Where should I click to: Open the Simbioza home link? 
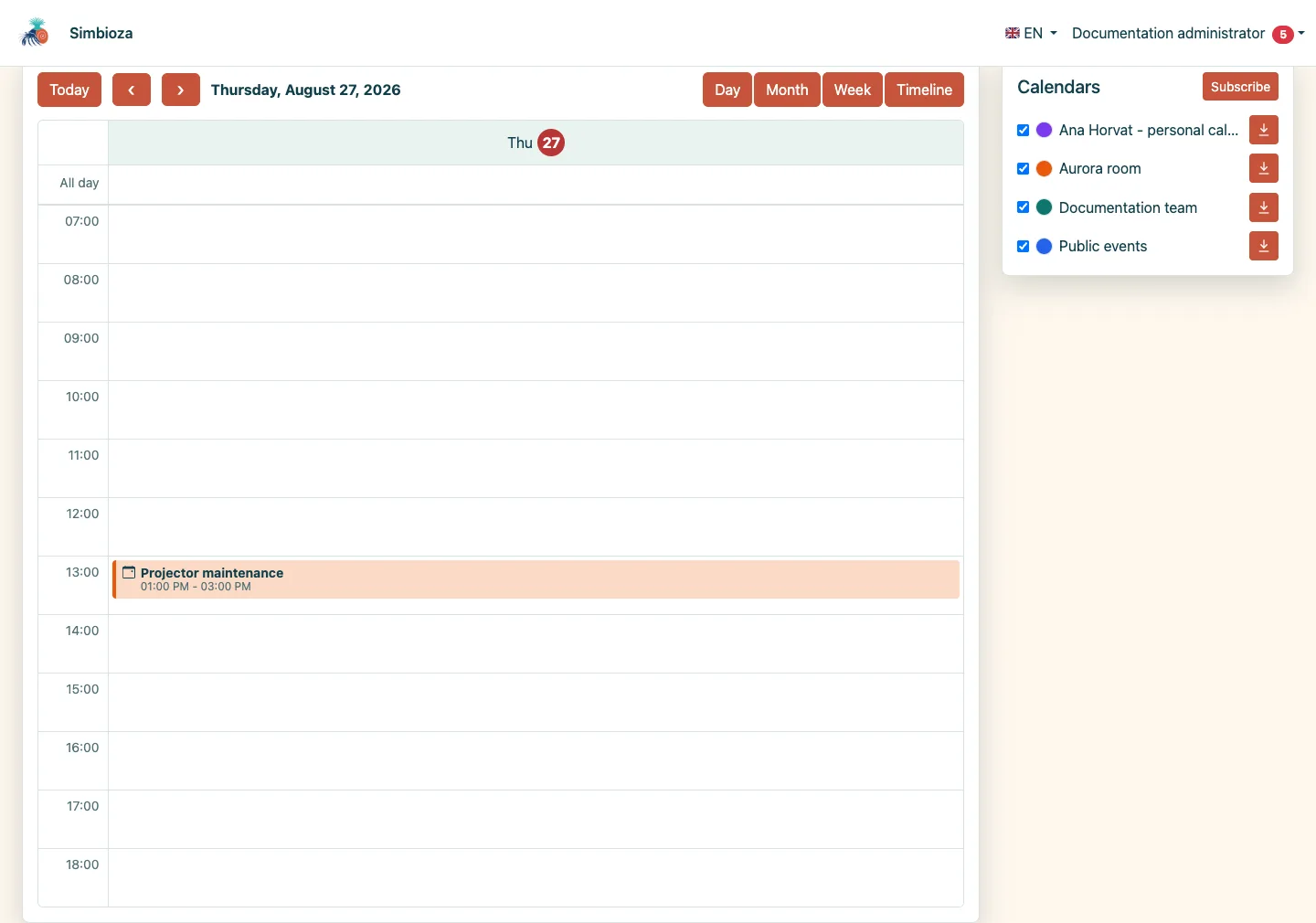[x=101, y=33]
